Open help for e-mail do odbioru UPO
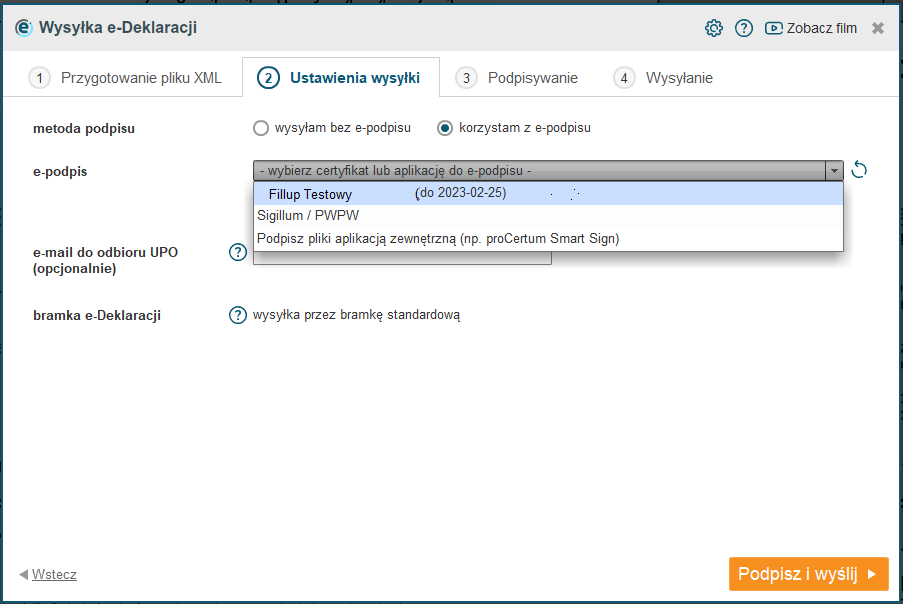This screenshot has height=604, width=903. point(238,252)
